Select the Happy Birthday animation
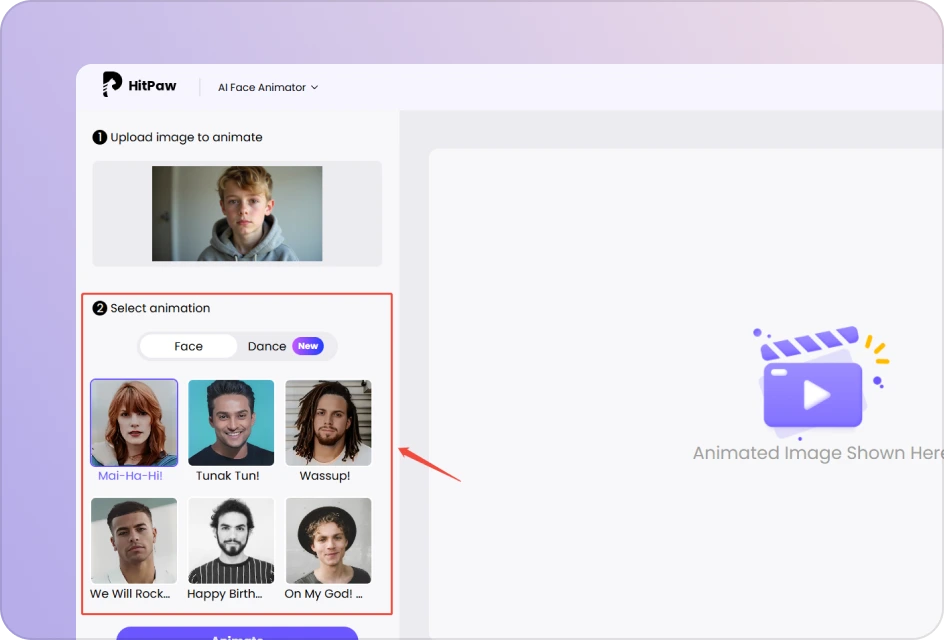This screenshot has height=640, width=944. coord(230,540)
